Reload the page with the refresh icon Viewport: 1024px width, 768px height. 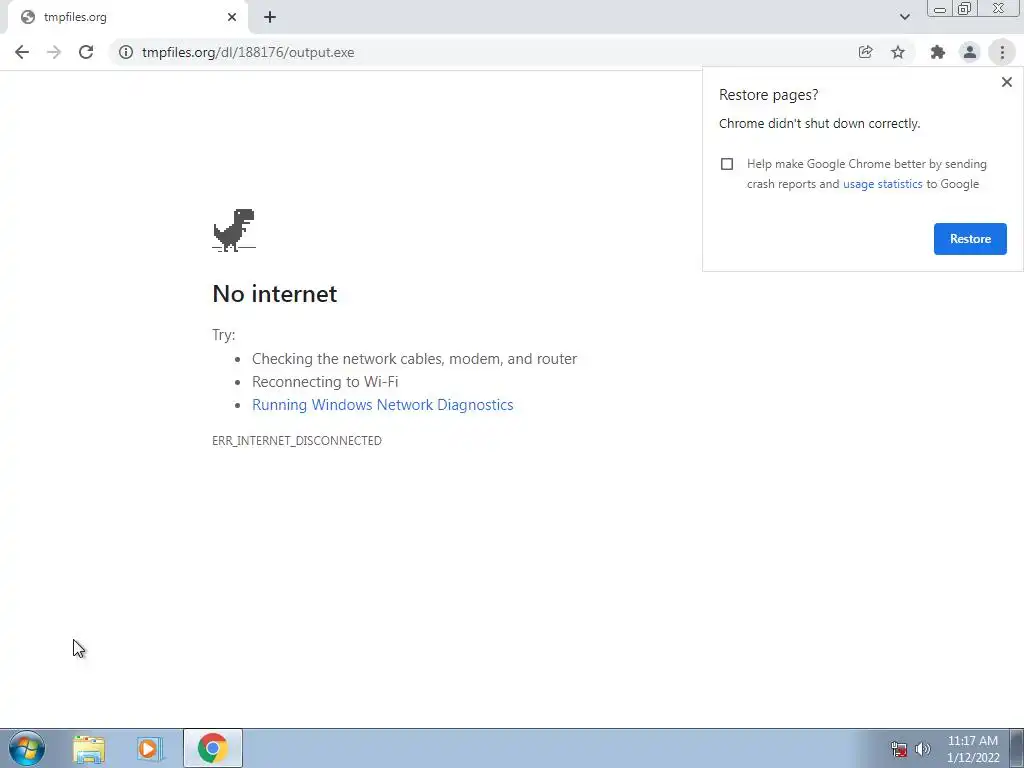coord(86,52)
